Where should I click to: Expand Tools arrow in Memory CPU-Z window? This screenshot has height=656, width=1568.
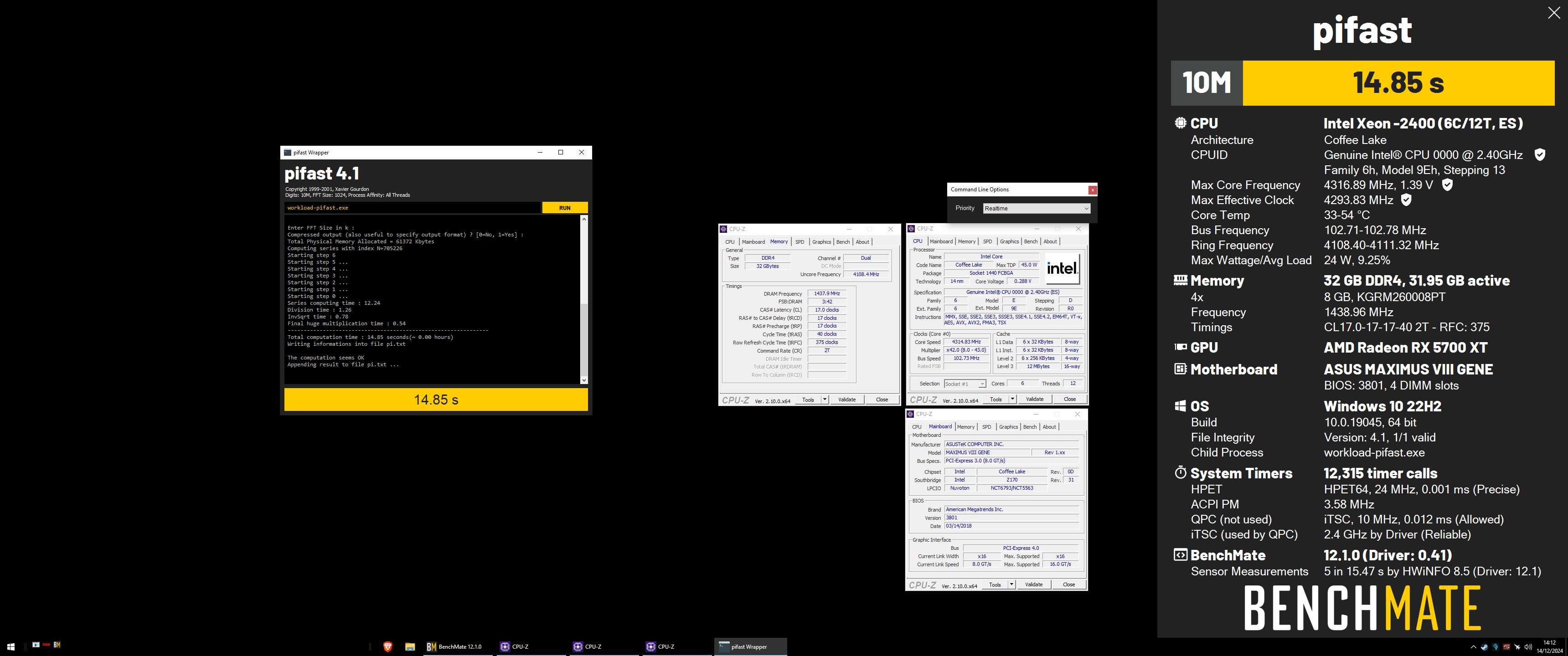click(x=825, y=400)
